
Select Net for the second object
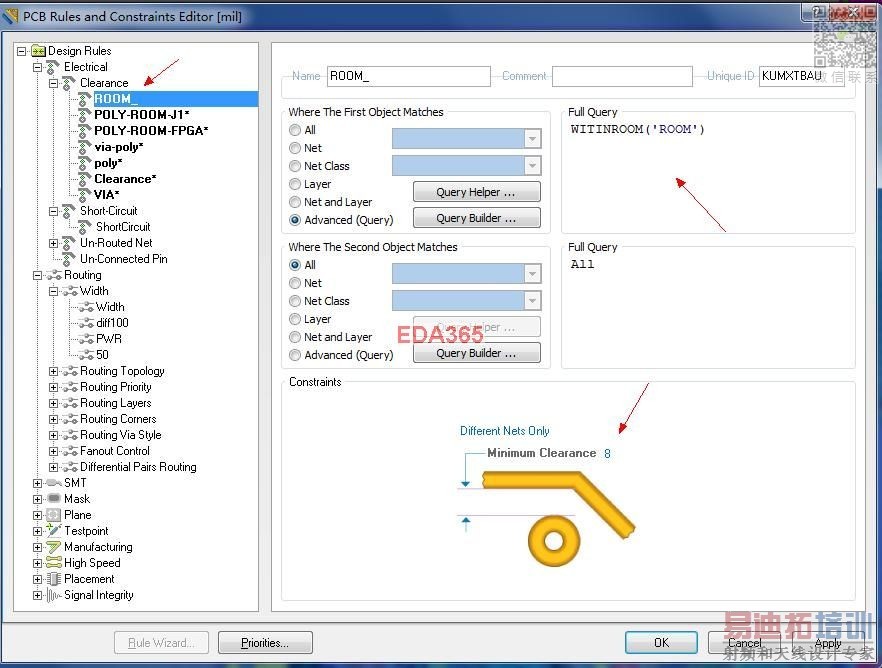(x=295, y=283)
